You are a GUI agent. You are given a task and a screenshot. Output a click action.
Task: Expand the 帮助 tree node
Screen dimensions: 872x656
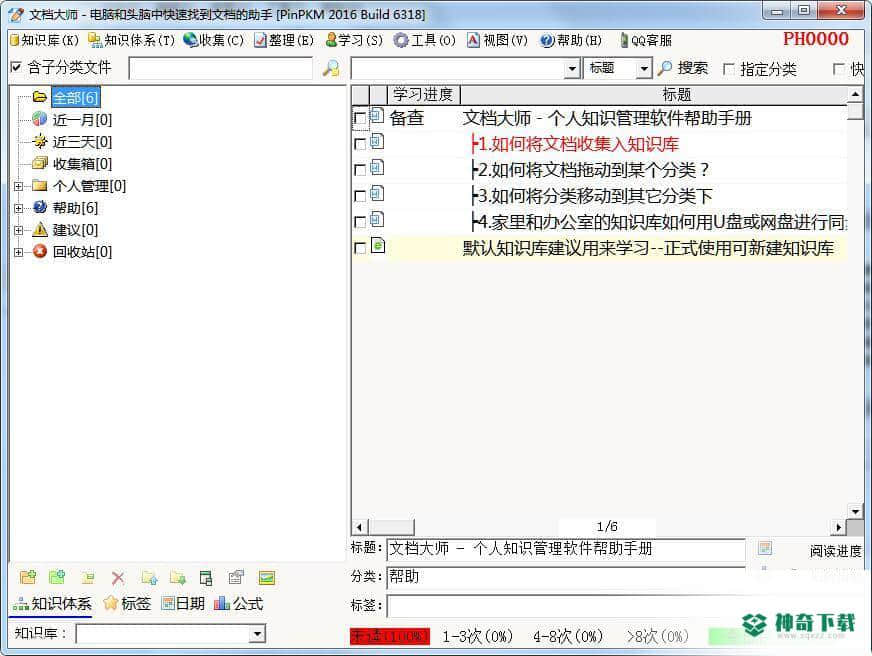[x=18, y=208]
